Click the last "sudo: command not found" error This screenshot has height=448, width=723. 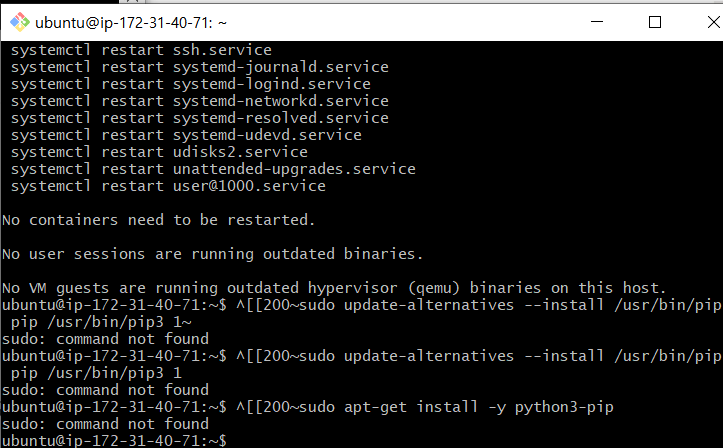(x=105, y=424)
